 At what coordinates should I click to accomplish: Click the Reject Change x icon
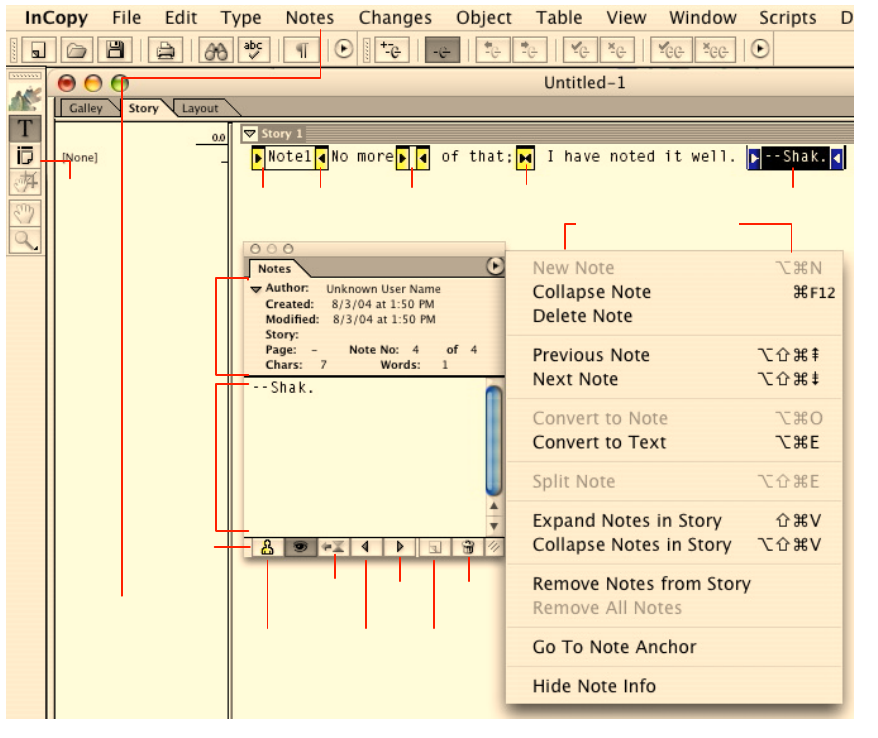pos(617,50)
